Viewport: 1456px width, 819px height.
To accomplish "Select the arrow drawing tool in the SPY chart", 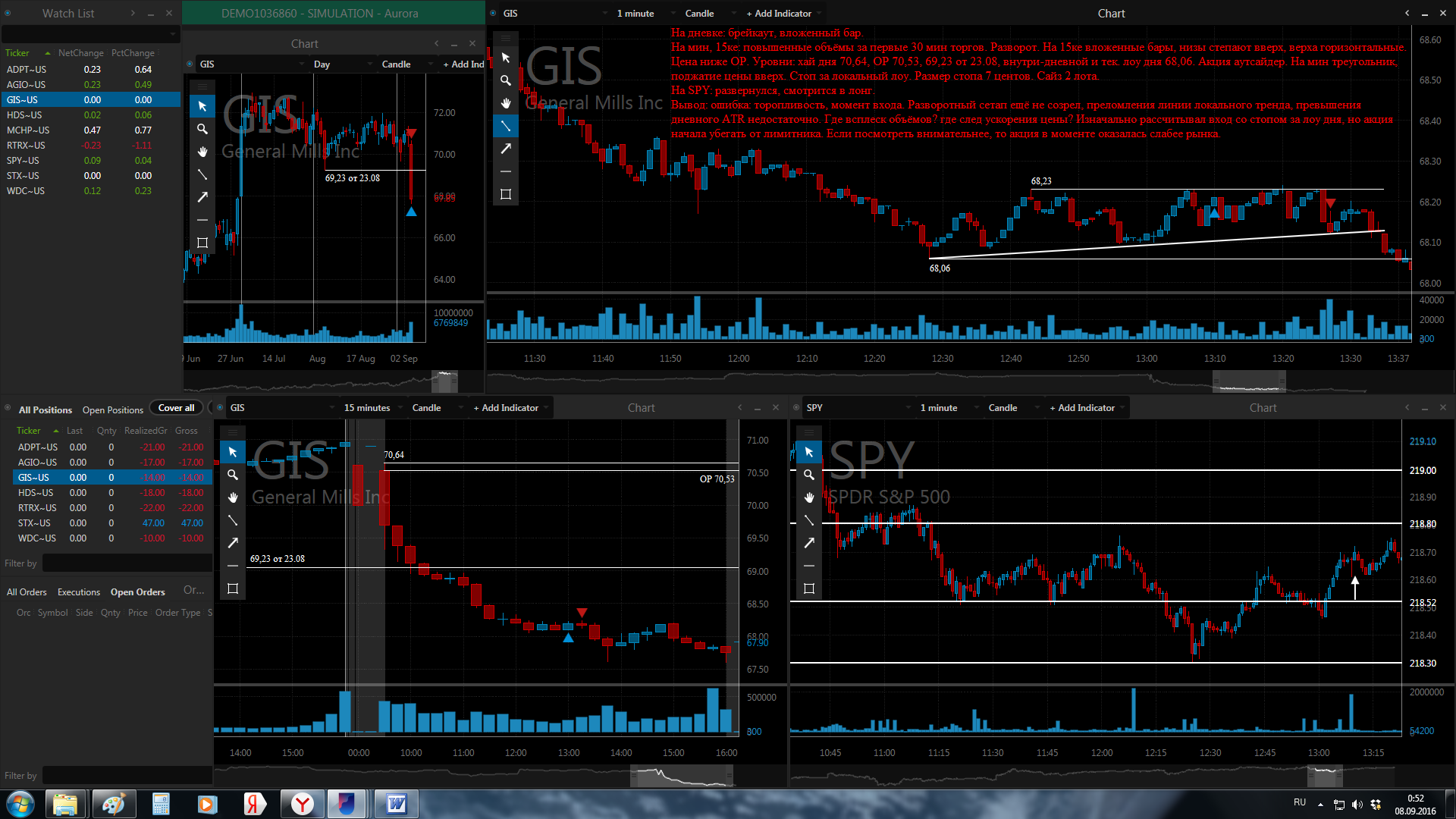I will tap(809, 543).
